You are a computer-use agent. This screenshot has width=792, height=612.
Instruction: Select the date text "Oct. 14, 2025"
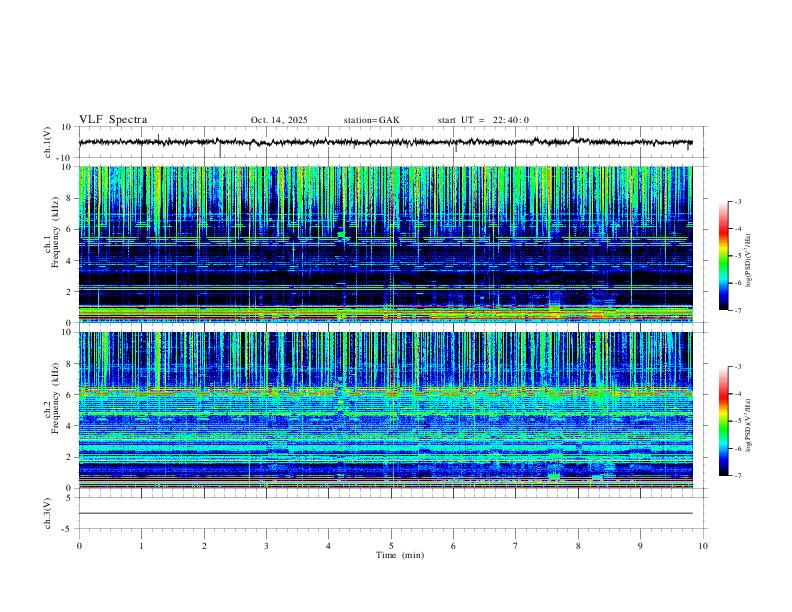coord(279,120)
